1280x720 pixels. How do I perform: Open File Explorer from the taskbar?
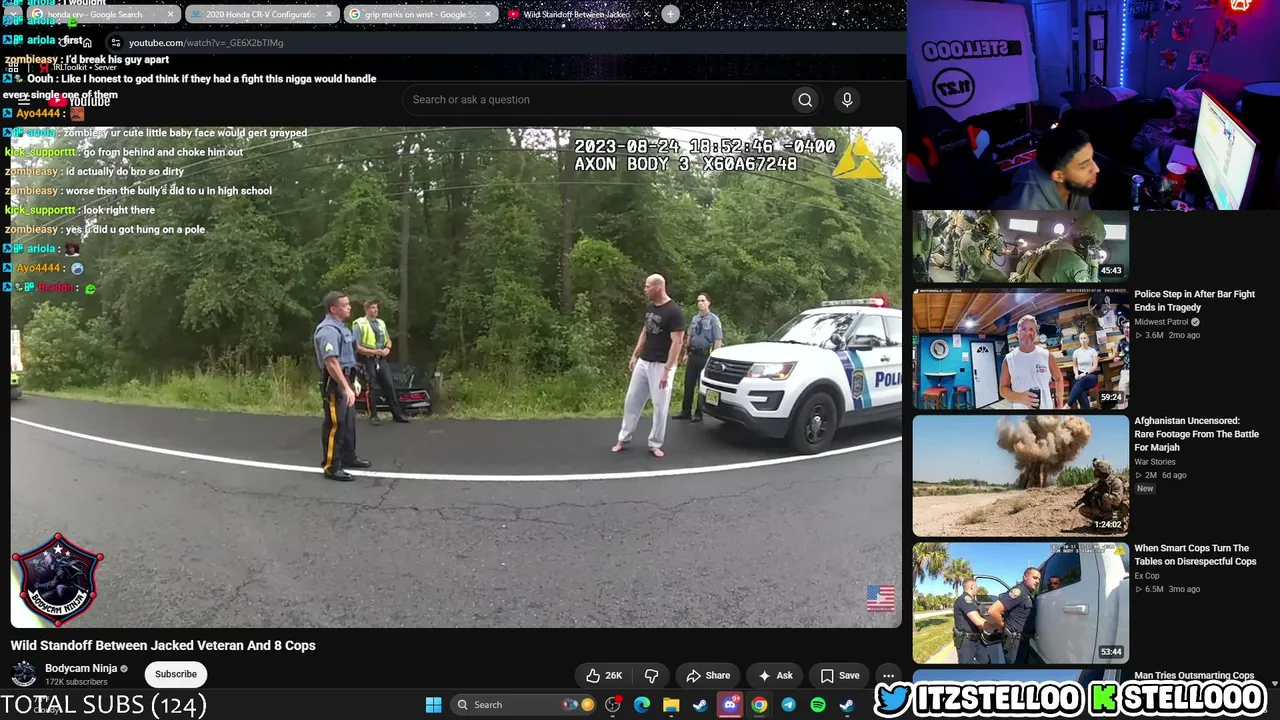pos(671,705)
